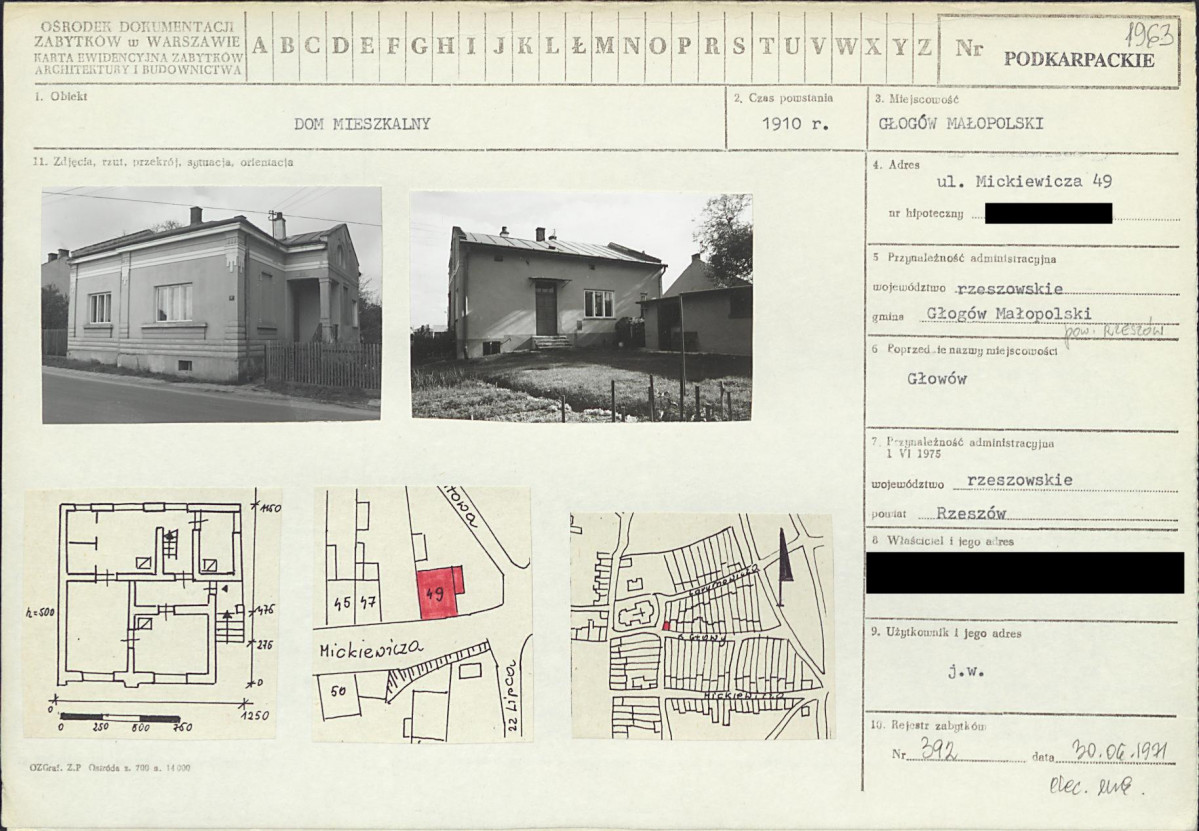This screenshot has height=831, width=1199.
Task: Click plot number 50 on site plan
Action: [338, 691]
